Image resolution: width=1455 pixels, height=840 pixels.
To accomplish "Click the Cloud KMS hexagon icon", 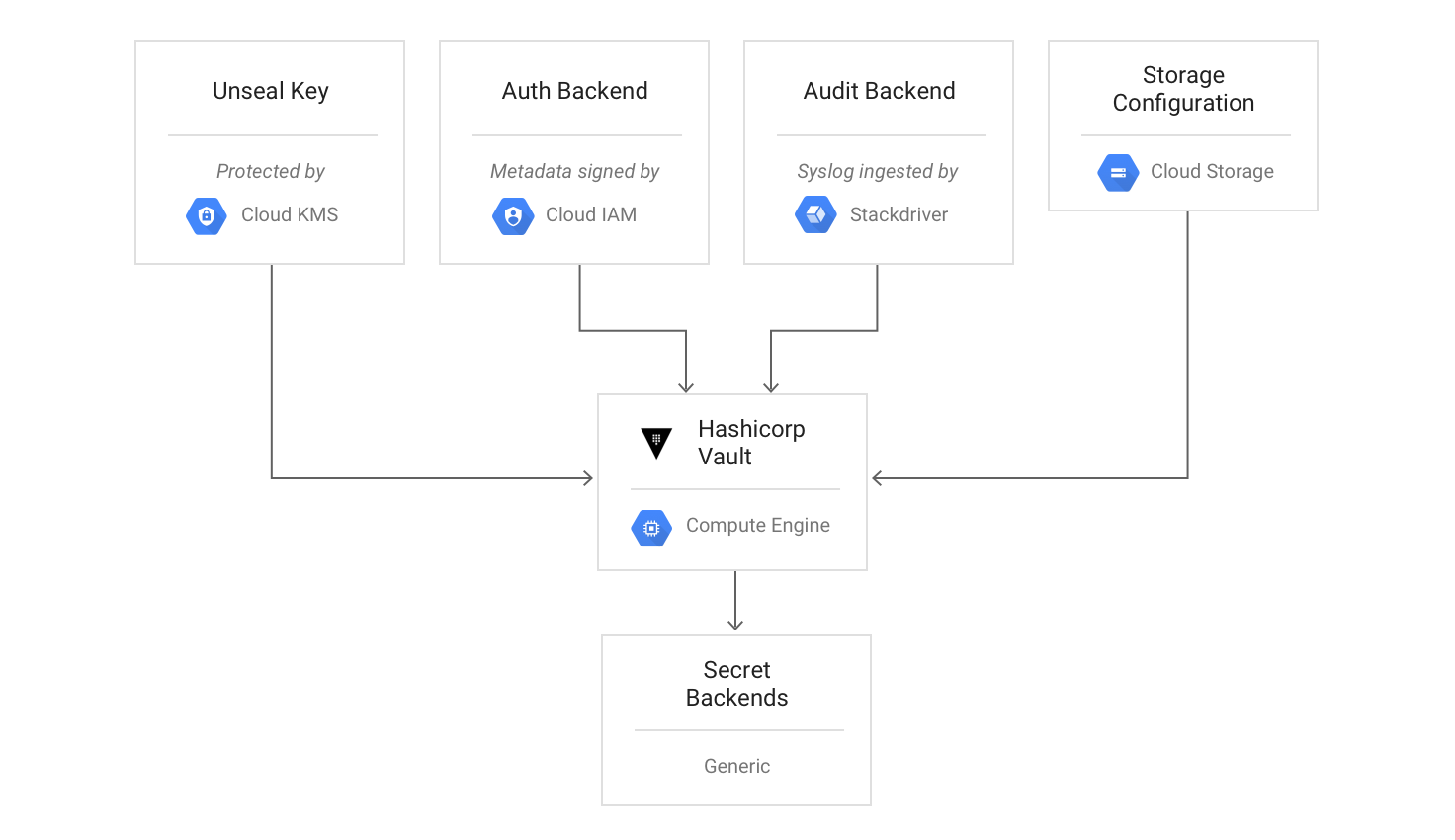I will tap(207, 215).
